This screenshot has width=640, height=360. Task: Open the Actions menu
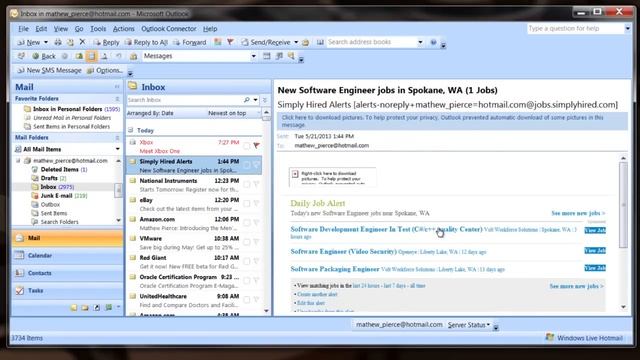[123, 29]
